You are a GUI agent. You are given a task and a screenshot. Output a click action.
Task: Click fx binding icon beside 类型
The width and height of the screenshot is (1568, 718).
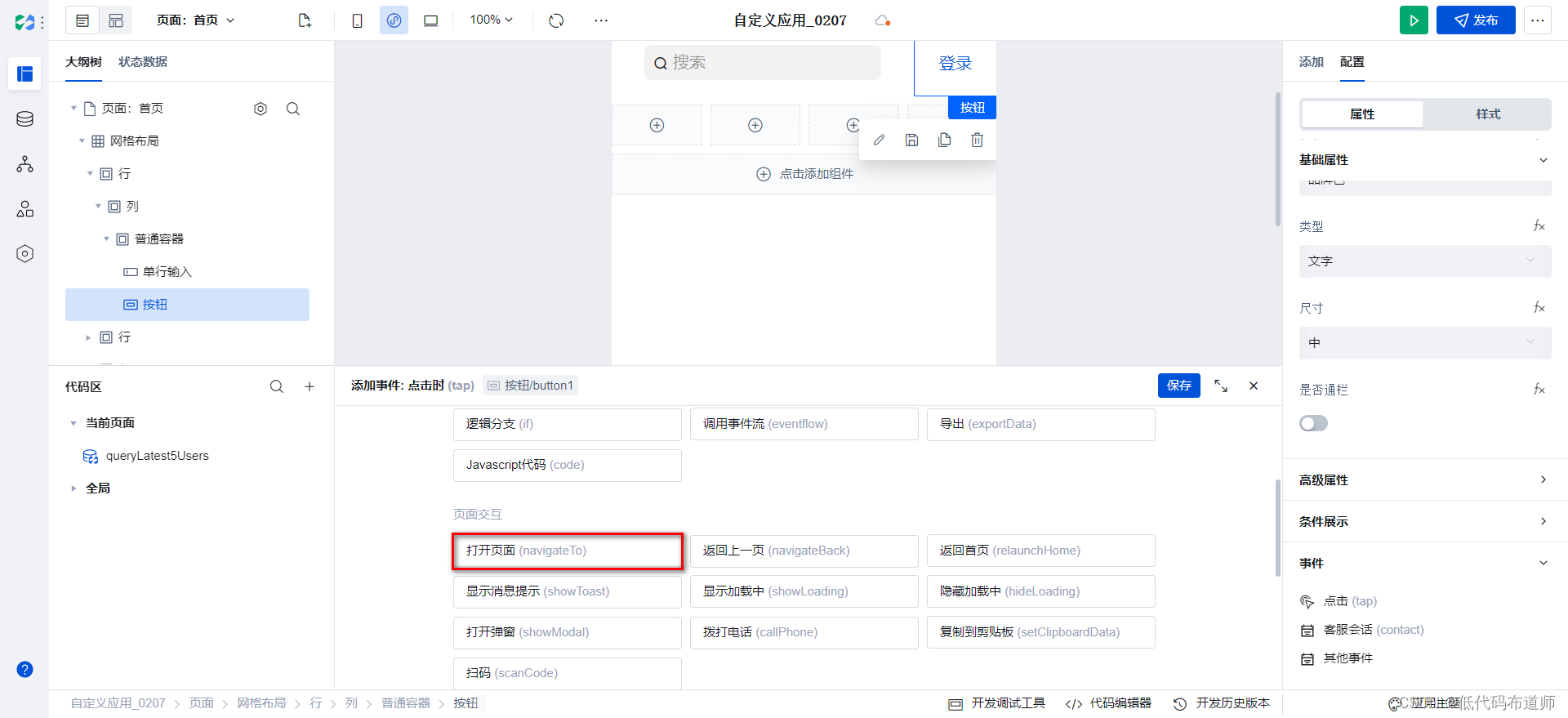[1539, 225]
